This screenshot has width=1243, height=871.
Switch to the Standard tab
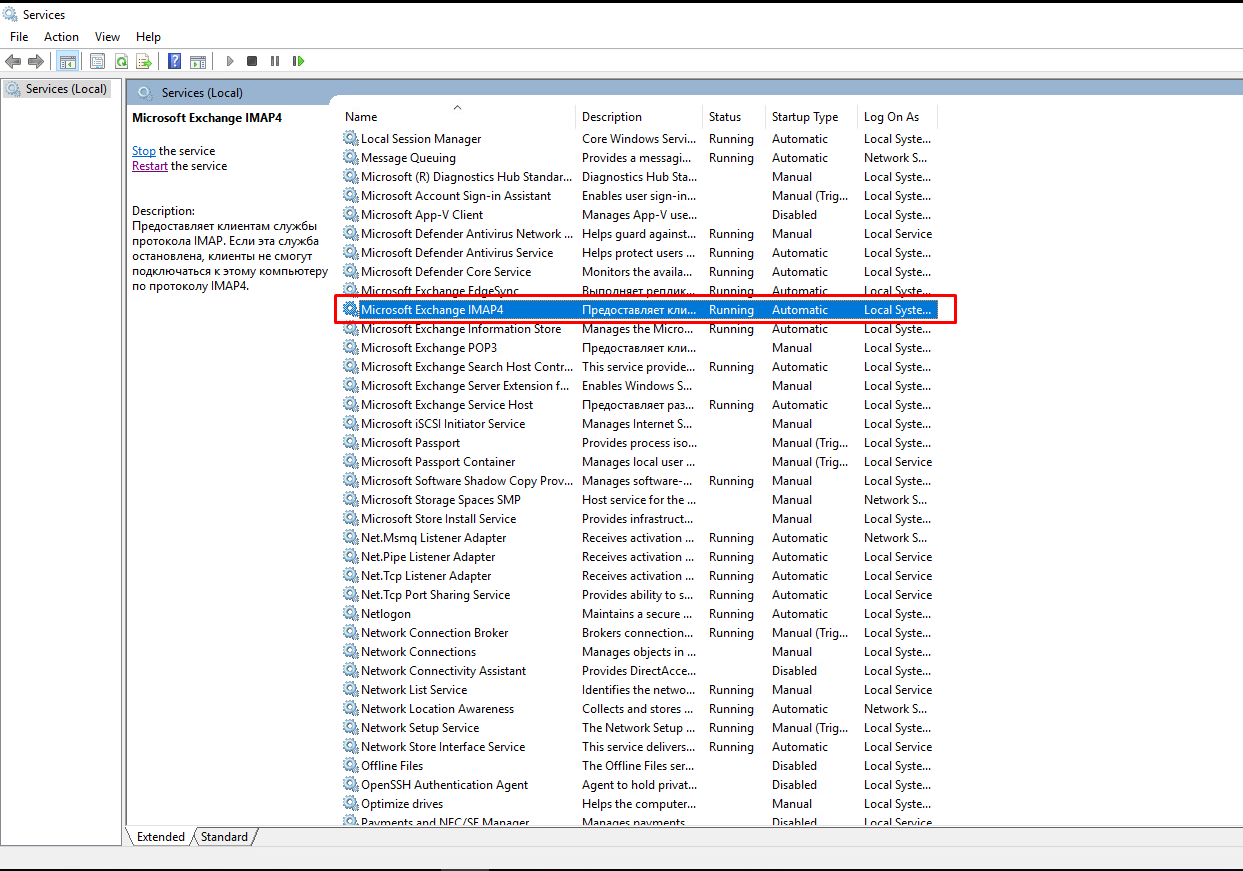pyautogui.click(x=224, y=837)
